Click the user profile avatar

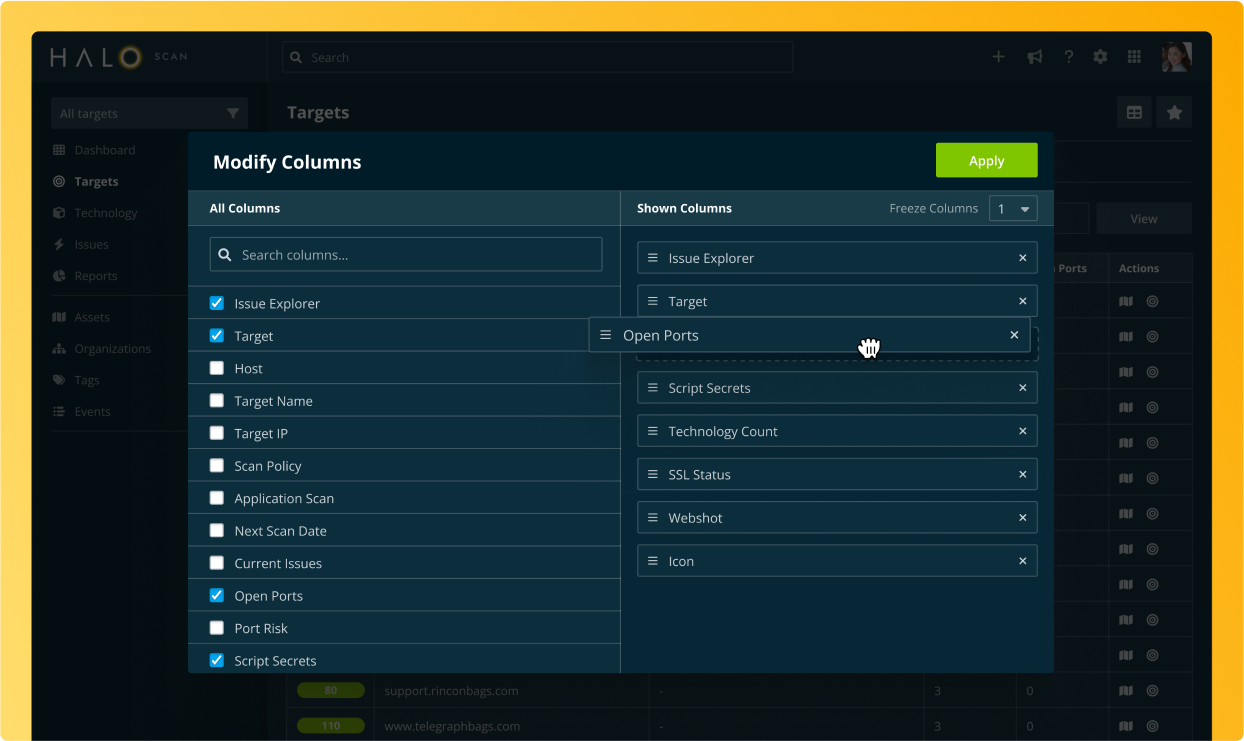click(x=1176, y=57)
